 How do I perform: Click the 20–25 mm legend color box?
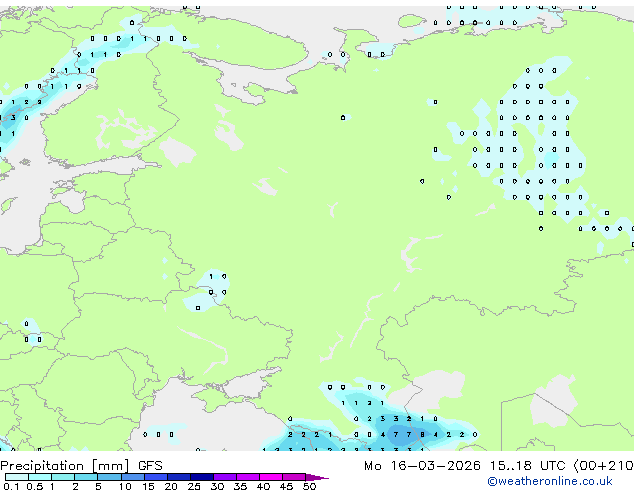click(179, 477)
